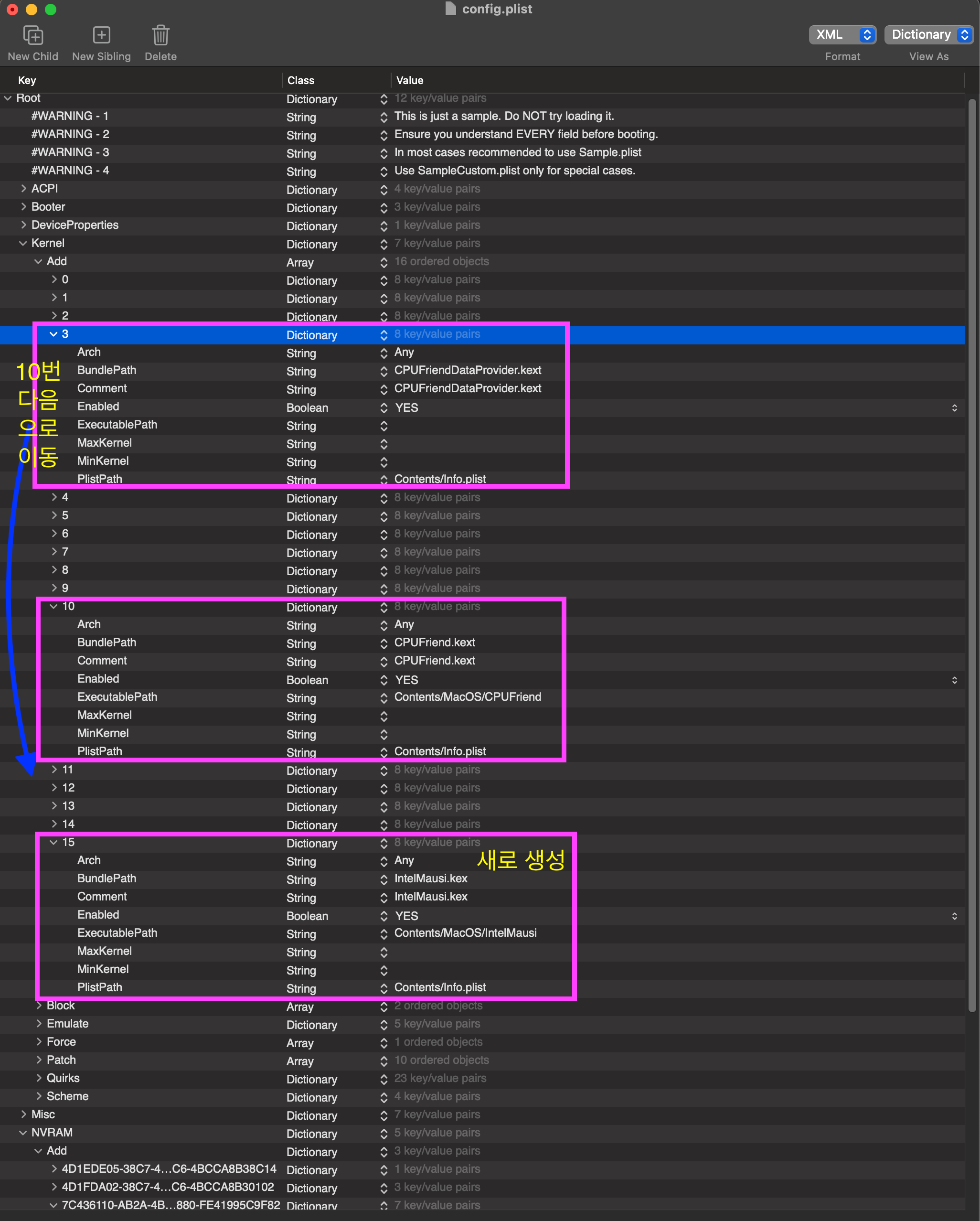The width and height of the screenshot is (980, 1221).
Task: Expand the Misc node
Action: (23, 1114)
